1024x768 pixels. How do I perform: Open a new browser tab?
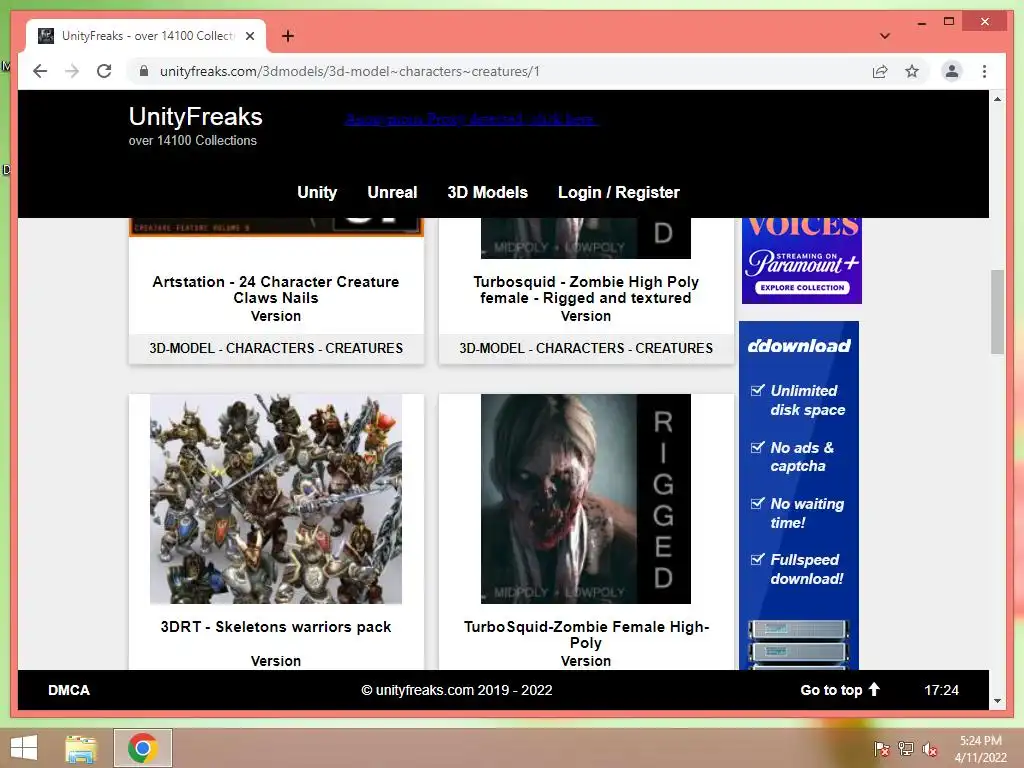[288, 36]
